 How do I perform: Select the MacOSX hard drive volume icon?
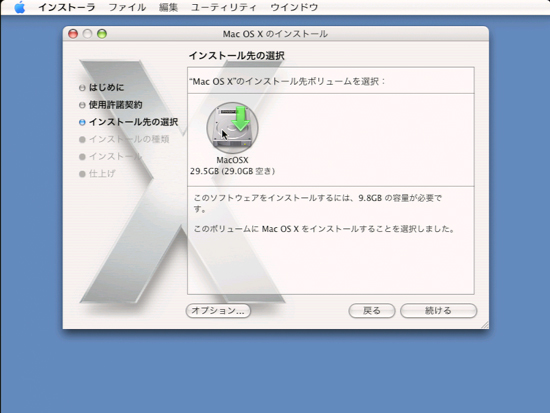coord(232,128)
